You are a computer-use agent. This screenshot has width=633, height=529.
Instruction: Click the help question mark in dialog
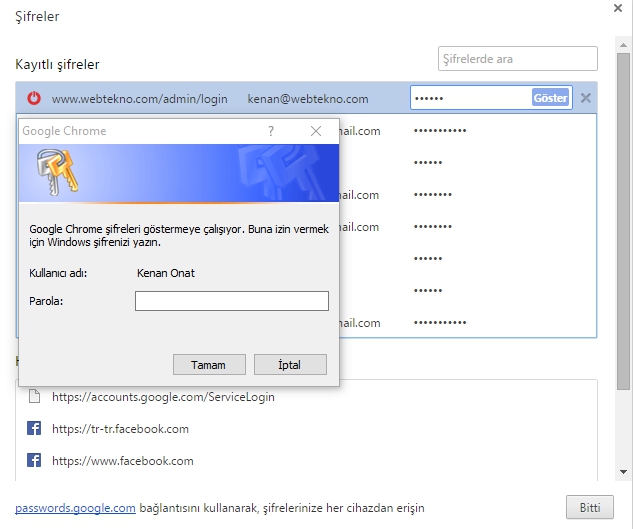tap(271, 131)
